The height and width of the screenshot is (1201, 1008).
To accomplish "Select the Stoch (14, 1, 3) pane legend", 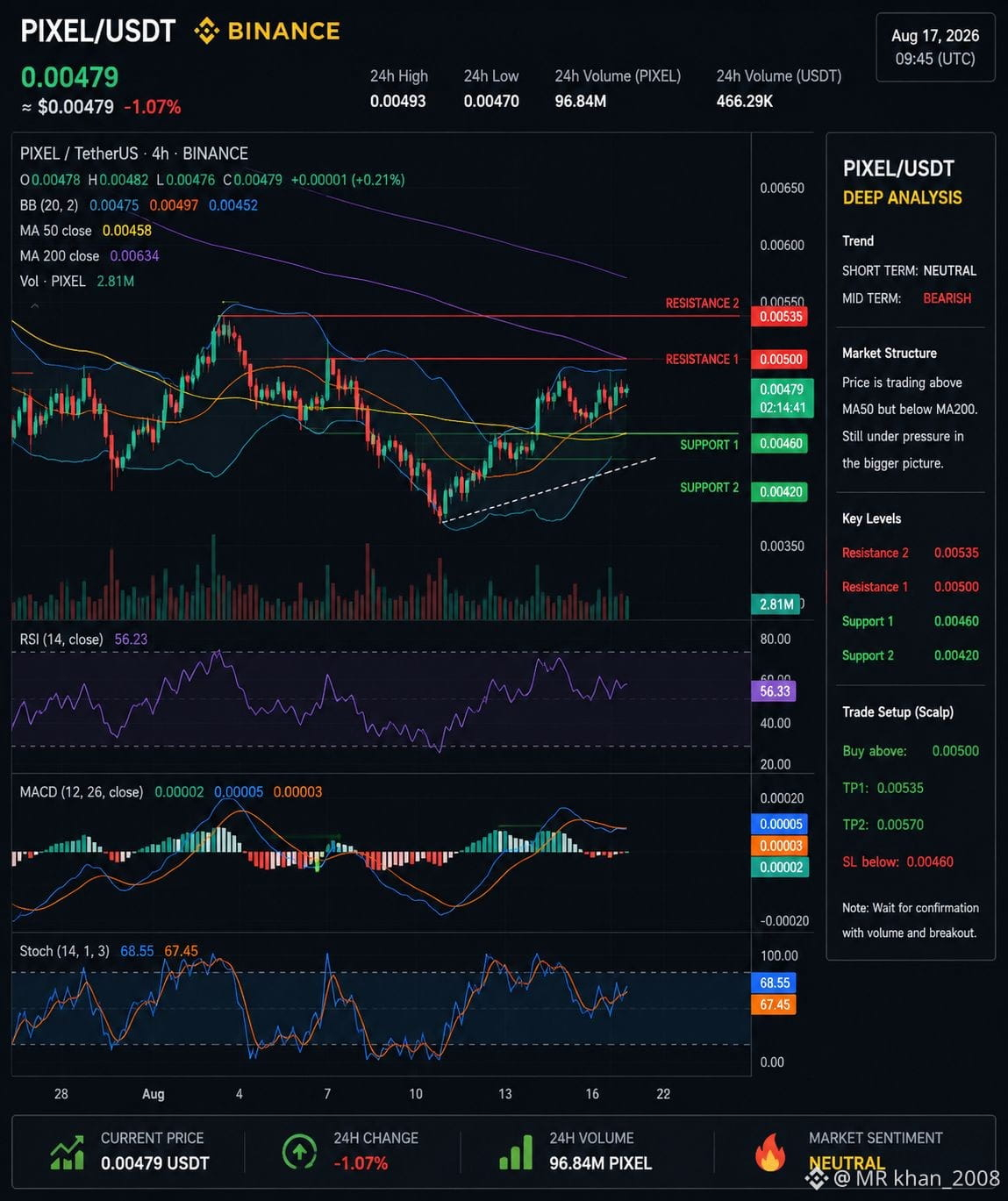I will tap(109, 951).
